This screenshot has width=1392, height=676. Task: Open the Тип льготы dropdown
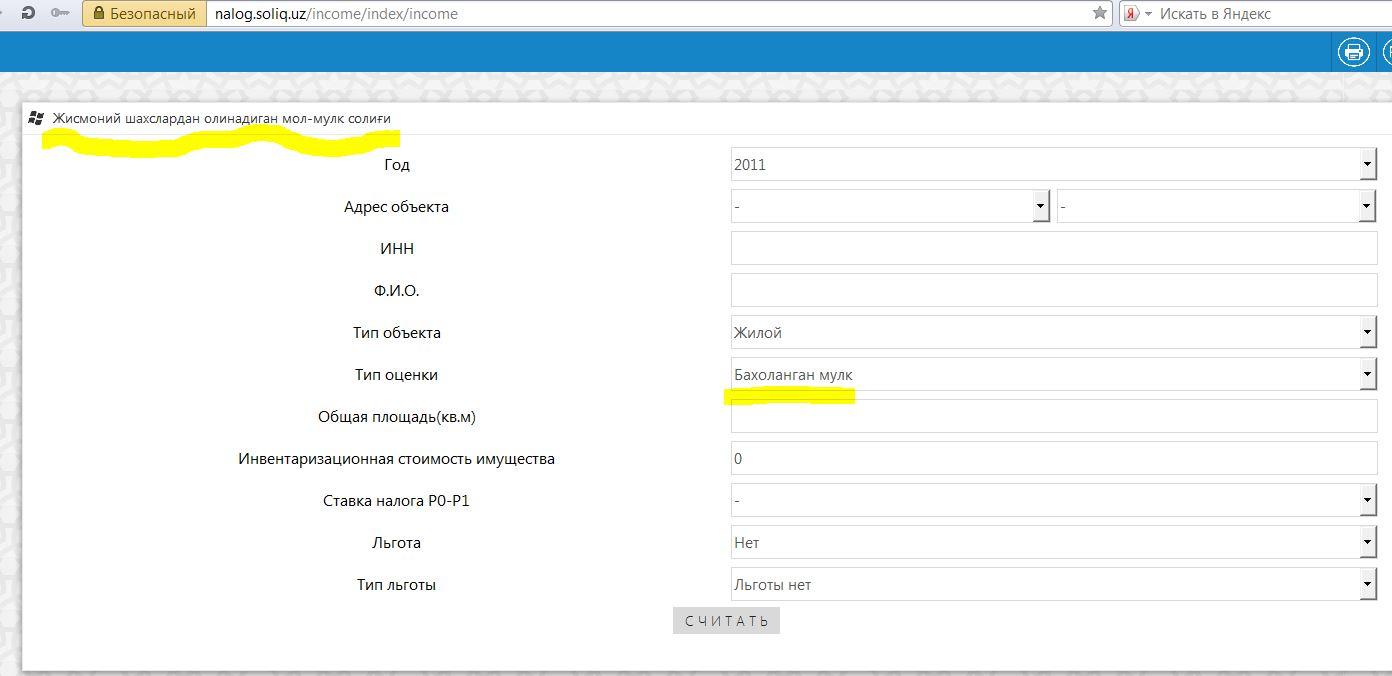(1053, 585)
